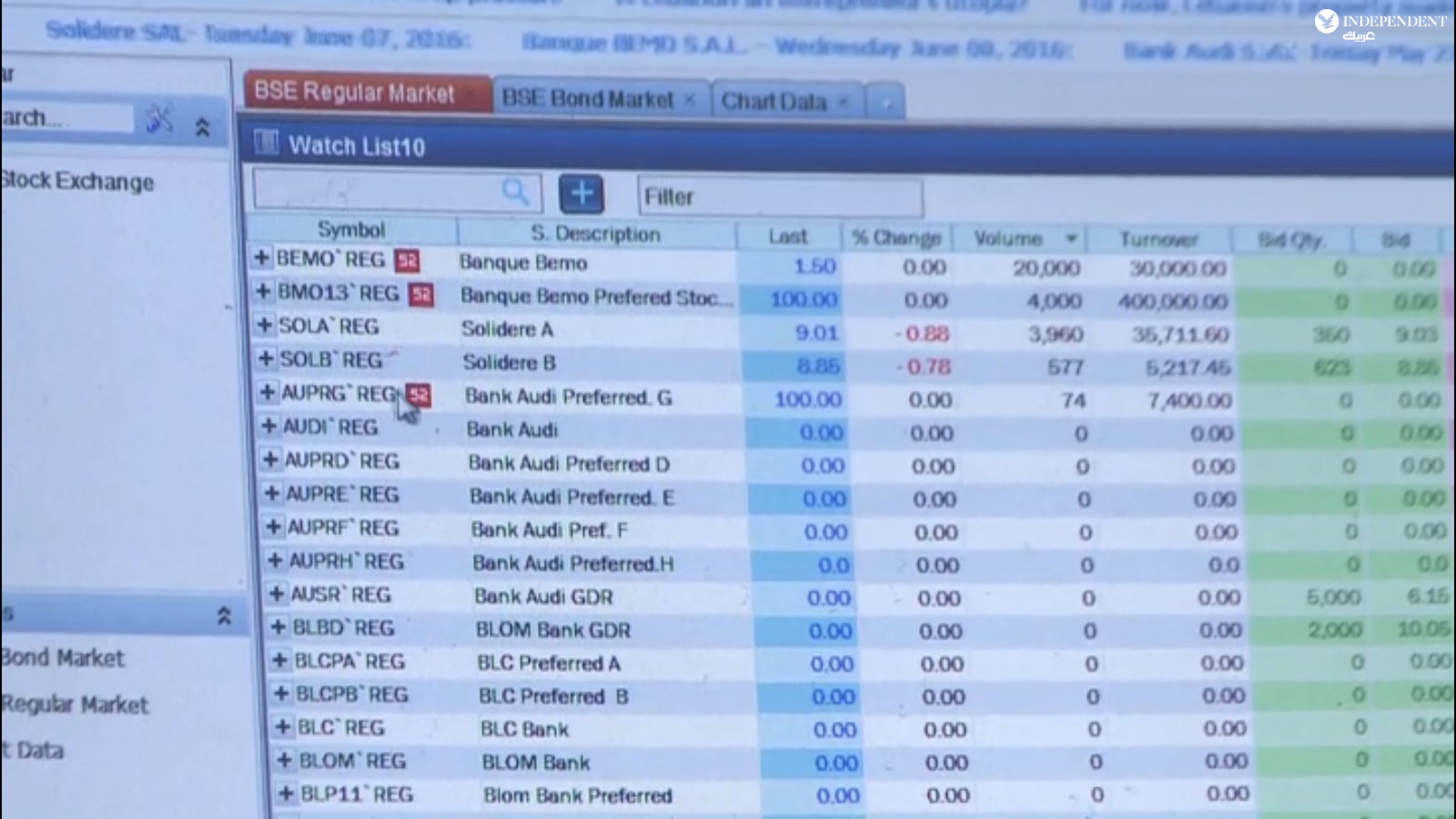Image resolution: width=1456 pixels, height=819 pixels.
Task: Select the Solidere A description cell
Action: (507, 329)
